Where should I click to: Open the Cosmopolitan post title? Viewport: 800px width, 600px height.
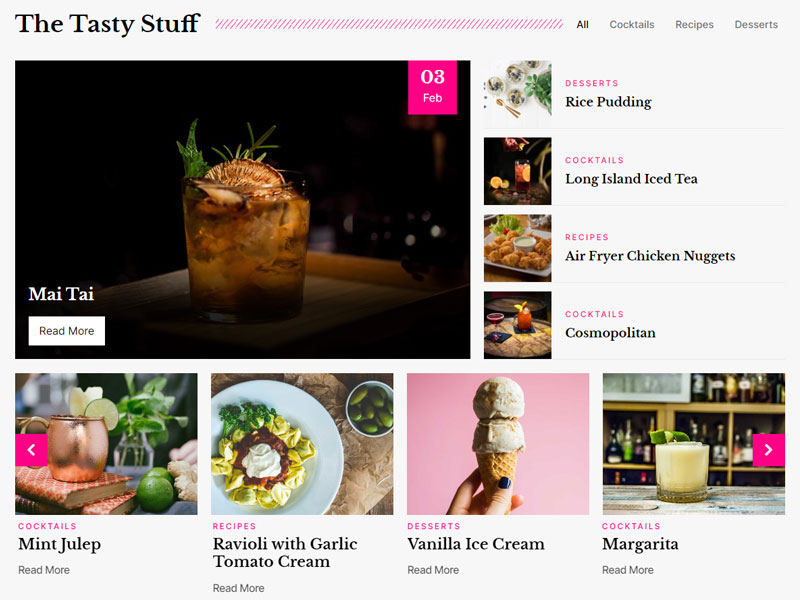point(610,333)
